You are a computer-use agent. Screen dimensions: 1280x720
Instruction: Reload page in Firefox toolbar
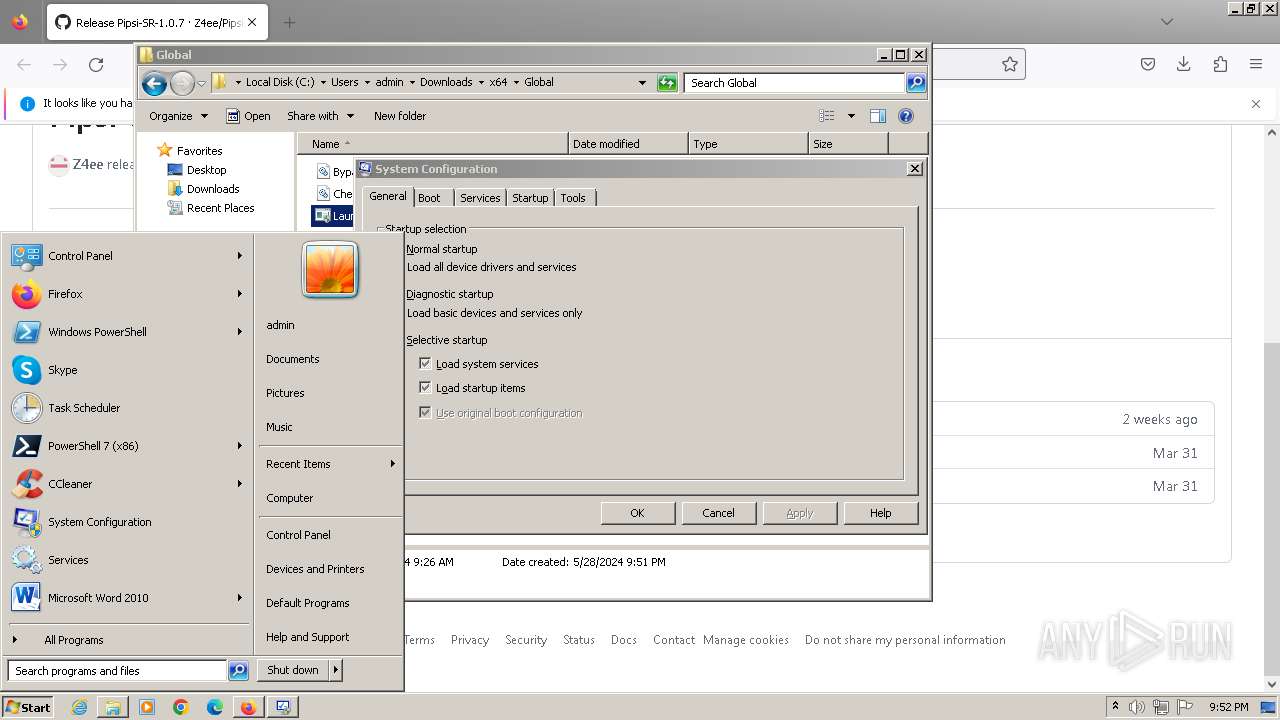(96, 64)
